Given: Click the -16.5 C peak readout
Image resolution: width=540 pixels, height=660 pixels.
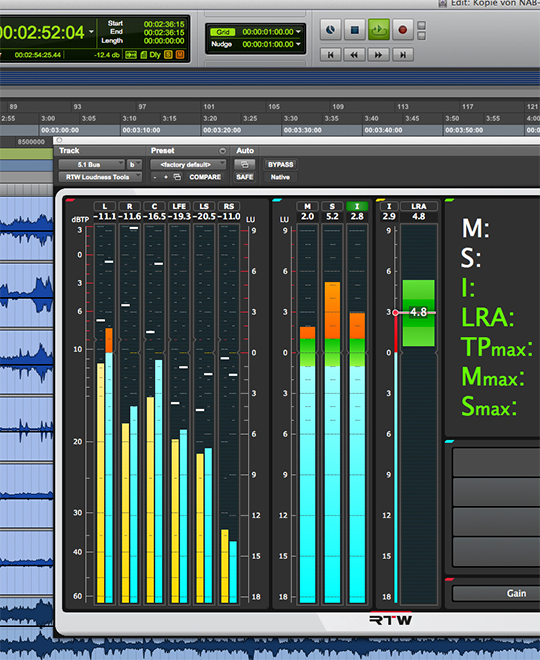Looking at the screenshot, I should (154, 217).
